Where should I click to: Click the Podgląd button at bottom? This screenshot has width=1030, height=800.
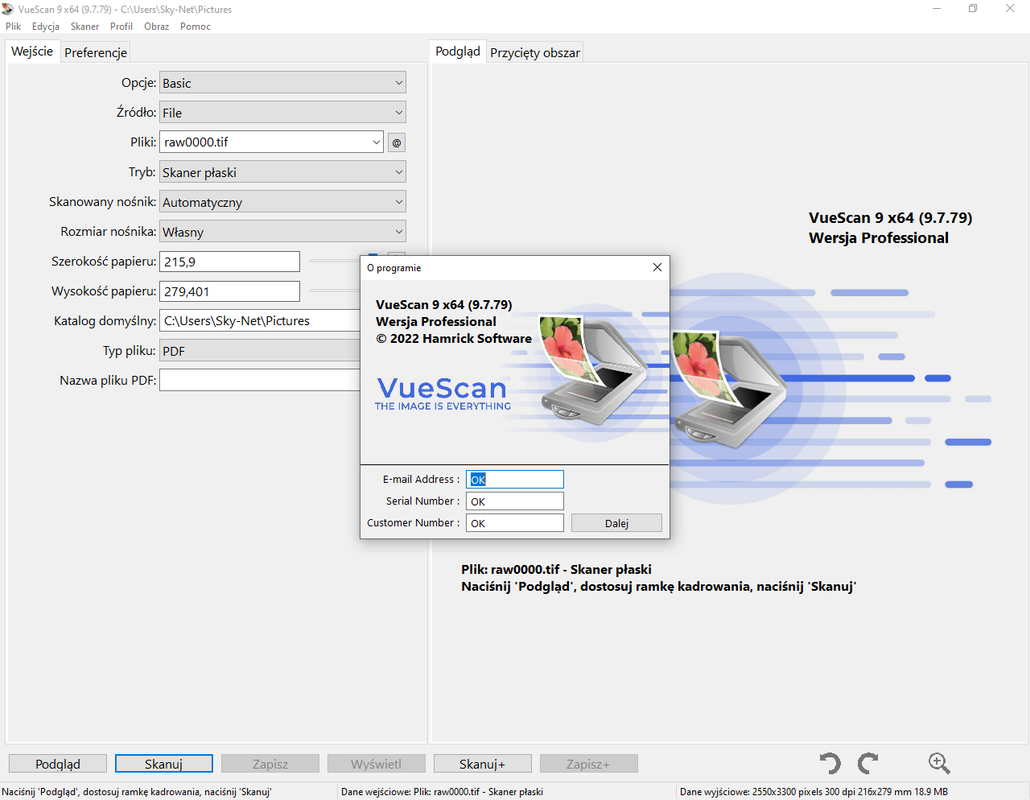(58, 764)
